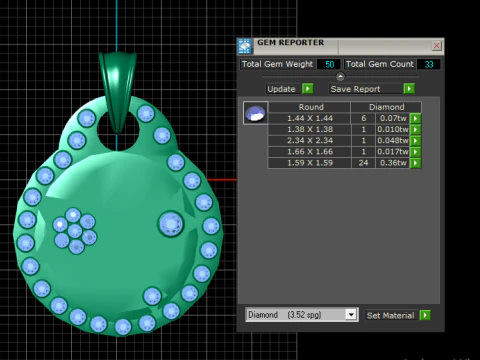Select the pendant's green bail in viewport
This screenshot has height=360, width=480.
117,92
